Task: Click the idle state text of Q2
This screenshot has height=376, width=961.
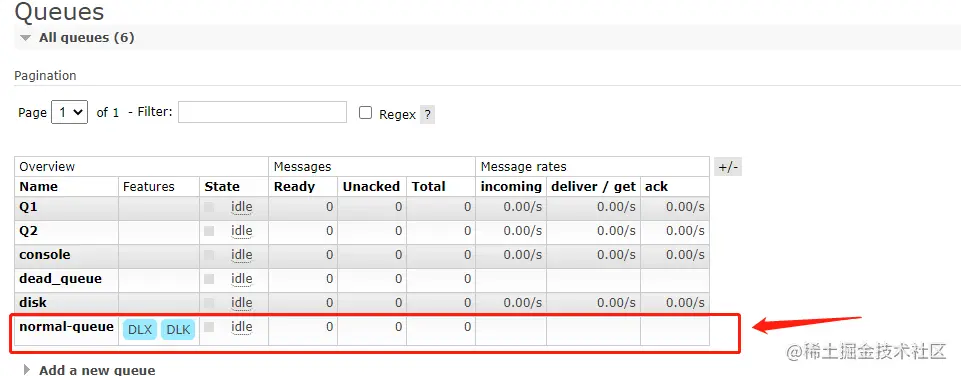Action: 241,231
